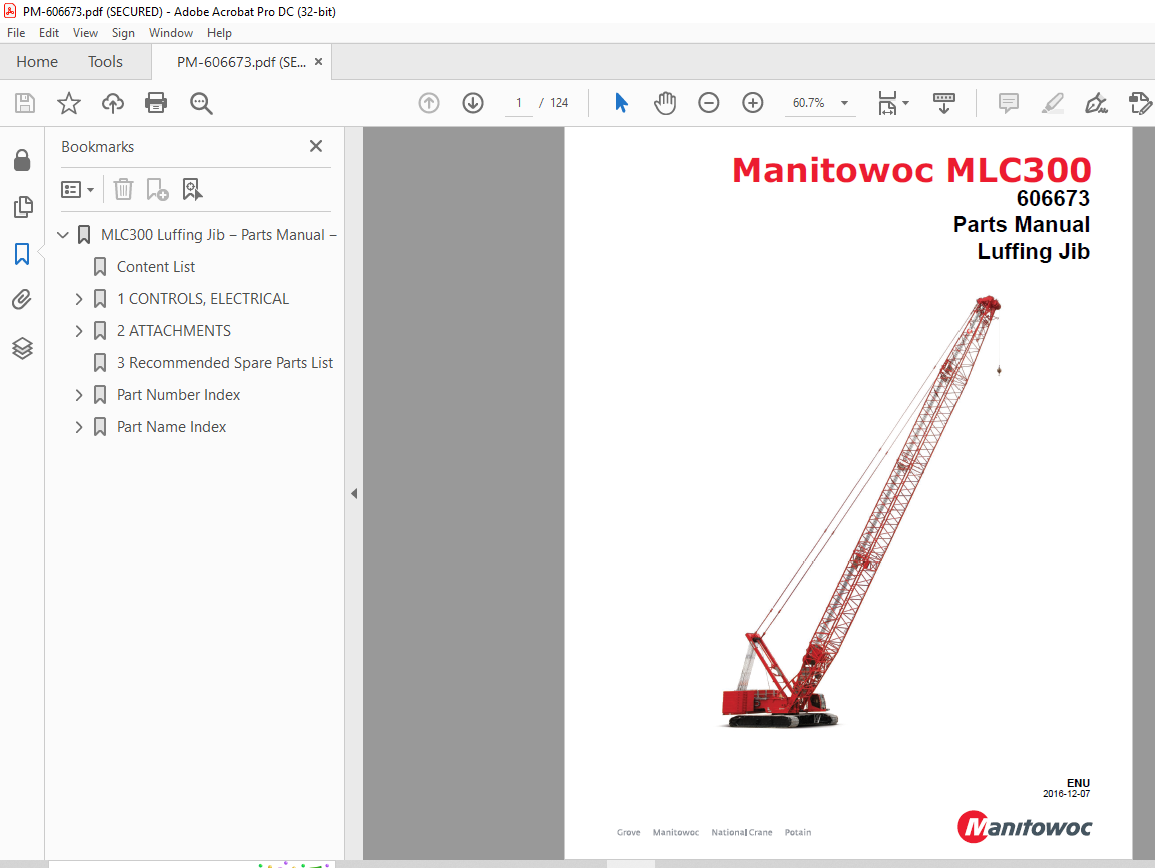Open the Sign document tool
The width and height of the screenshot is (1155, 868).
point(1096,103)
